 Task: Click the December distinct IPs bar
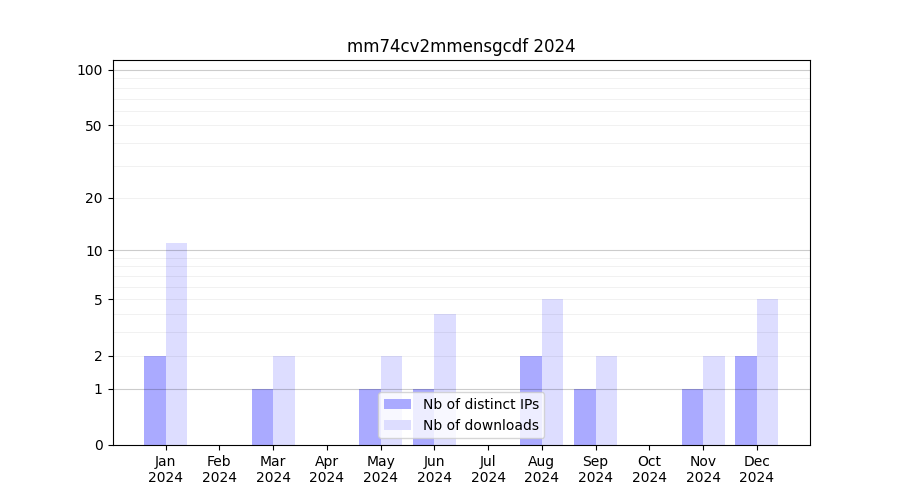(x=746, y=400)
